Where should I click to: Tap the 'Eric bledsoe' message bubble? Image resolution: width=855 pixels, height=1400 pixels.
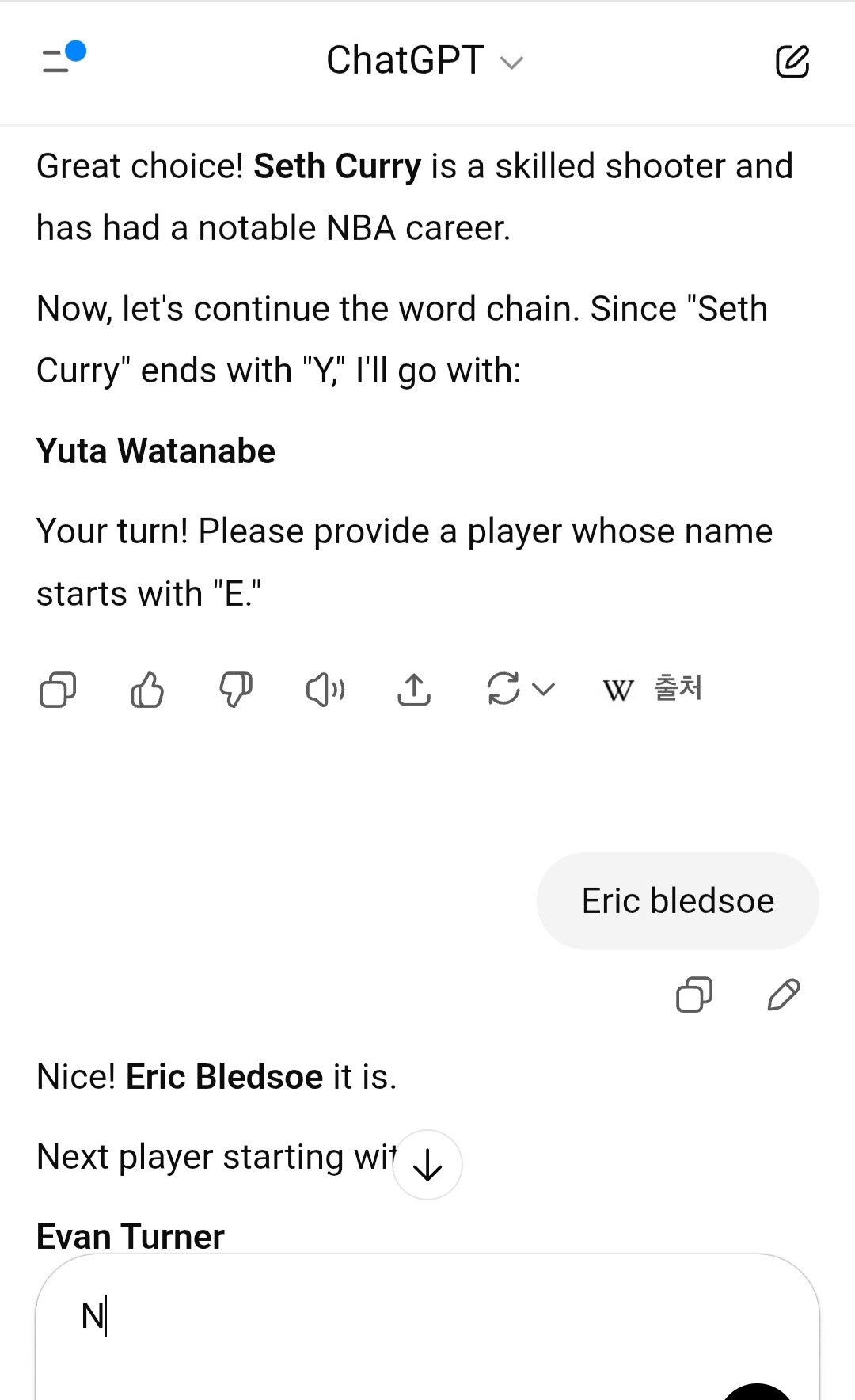pyautogui.click(x=678, y=901)
